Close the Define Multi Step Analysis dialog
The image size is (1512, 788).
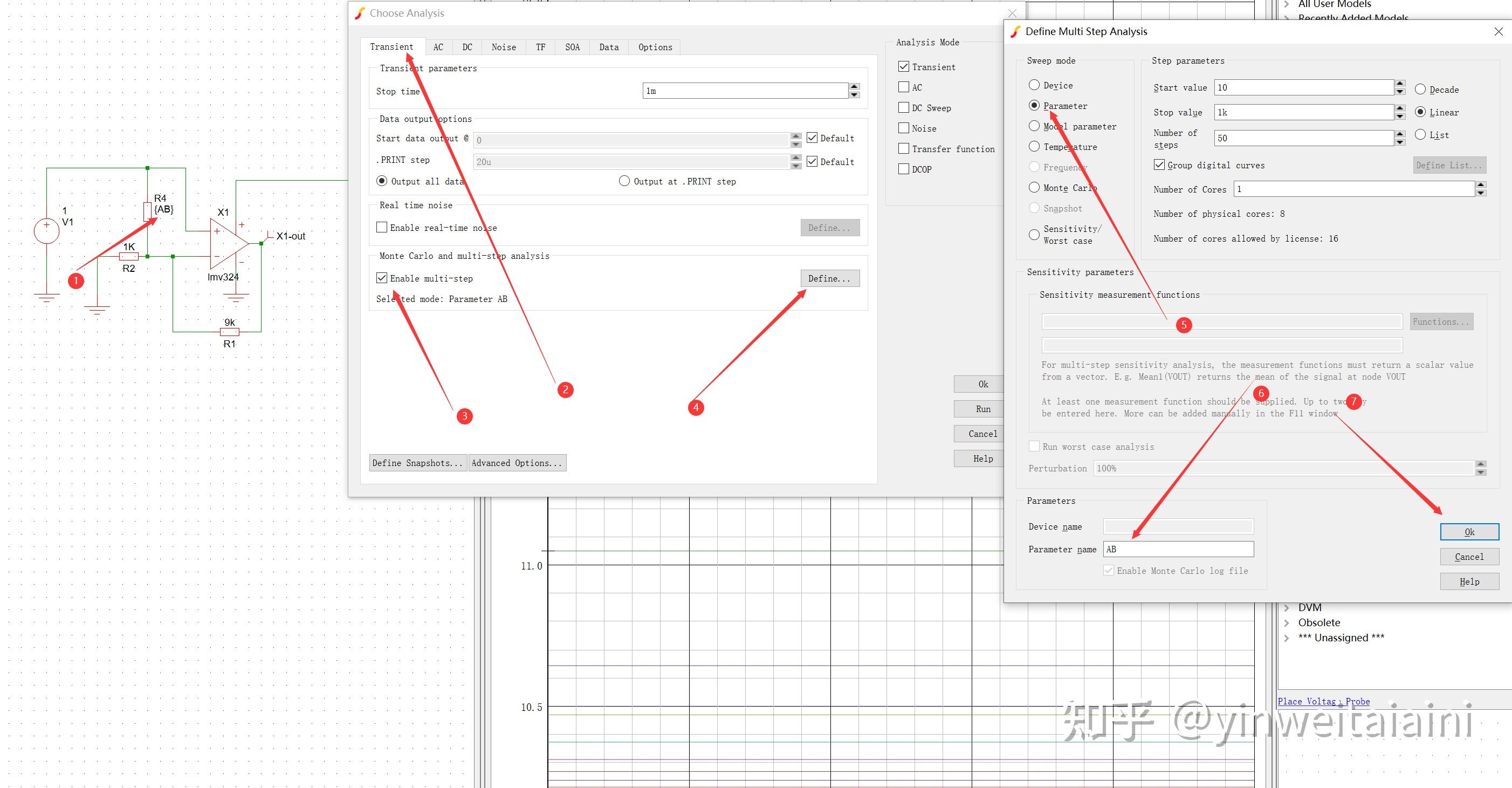pyautogui.click(x=1498, y=32)
